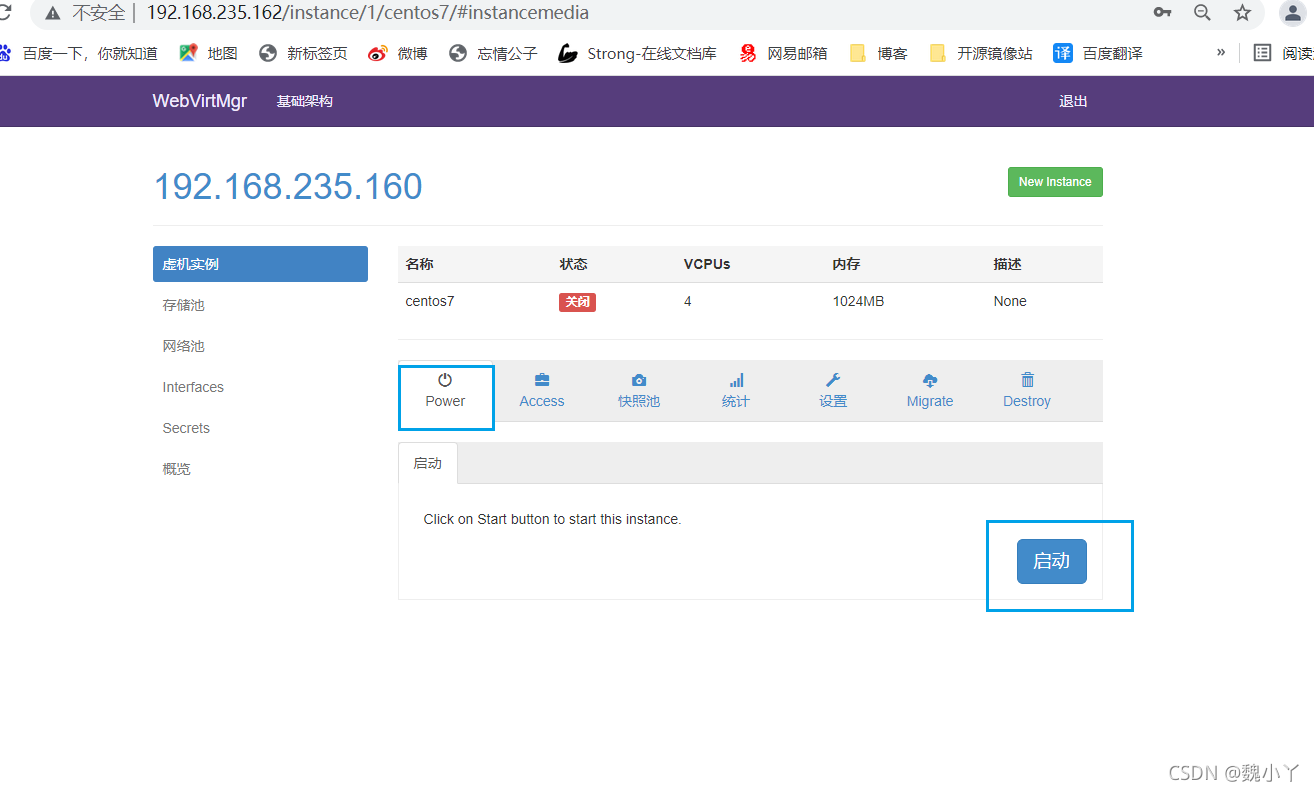Image resolution: width=1314 pixels, height=791 pixels.
Task: Click the centos7 instance name
Action: coord(430,301)
